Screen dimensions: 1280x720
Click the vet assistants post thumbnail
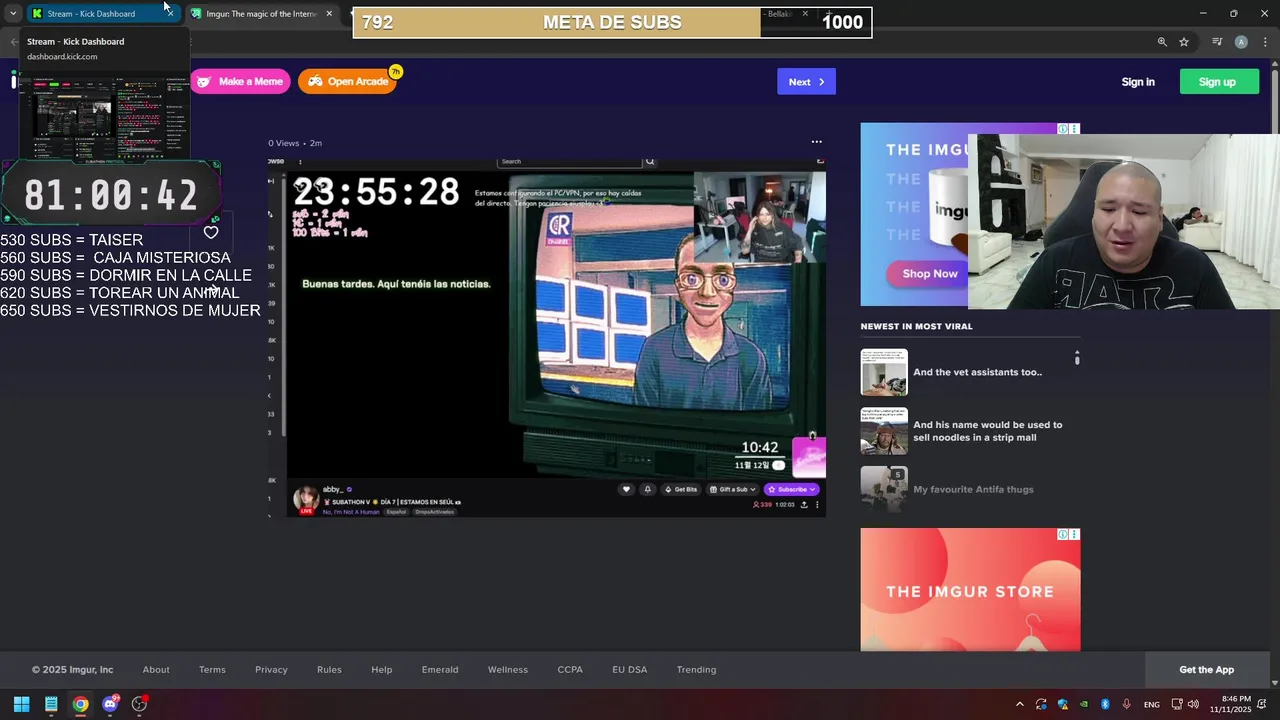click(884, 372)
